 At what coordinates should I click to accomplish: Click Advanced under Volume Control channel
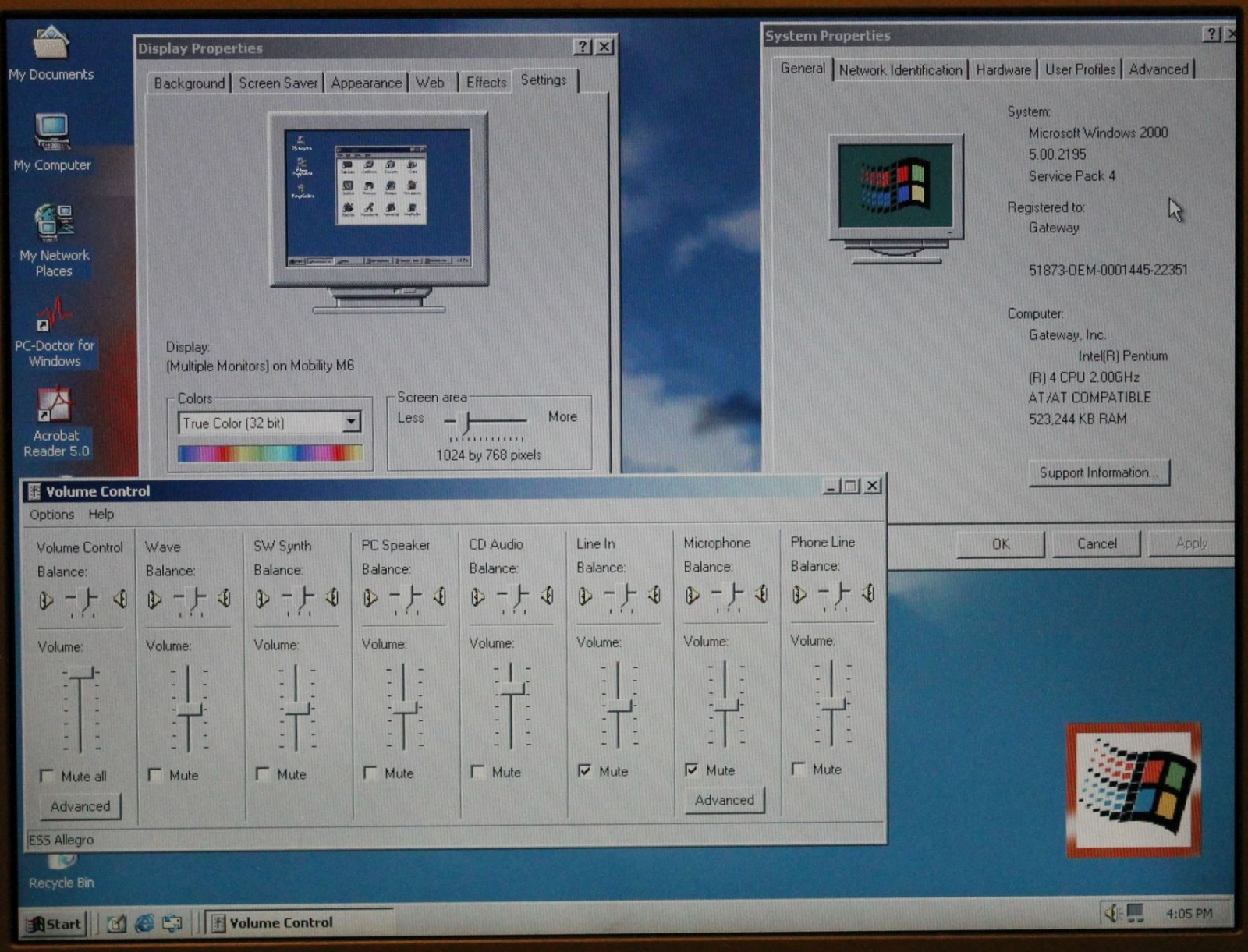click(x=80, y=806)
